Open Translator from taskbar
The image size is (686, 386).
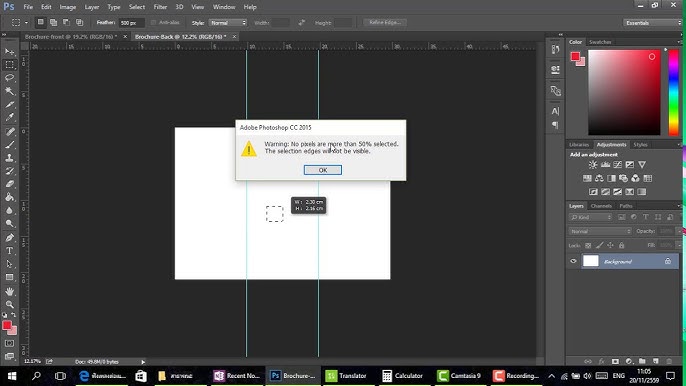(x=347, y=375)
